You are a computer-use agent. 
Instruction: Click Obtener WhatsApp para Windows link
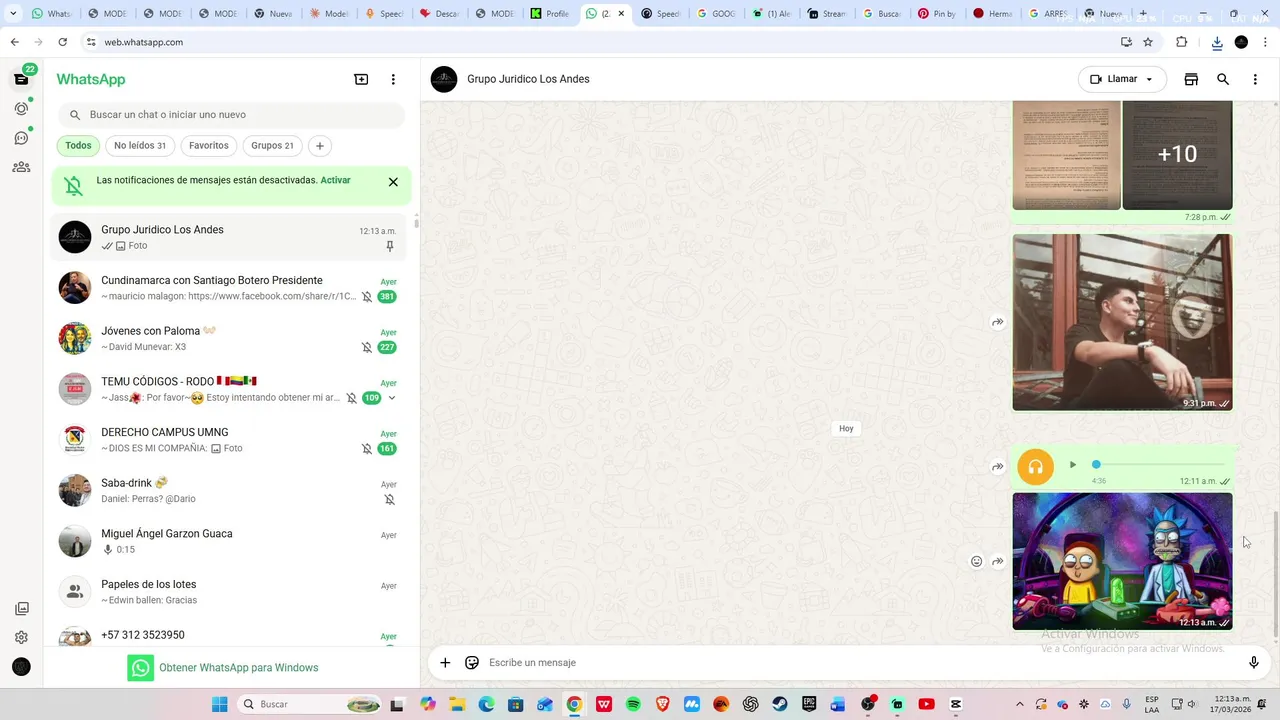pos(223,668)
